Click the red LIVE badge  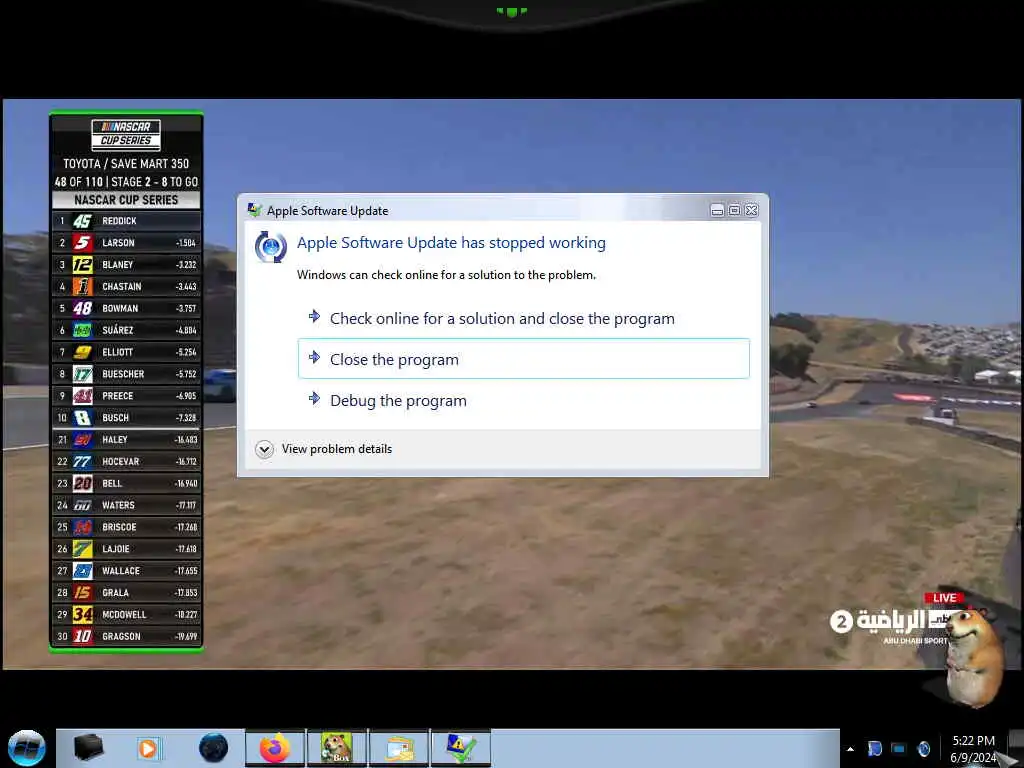[x=944, y=598]
